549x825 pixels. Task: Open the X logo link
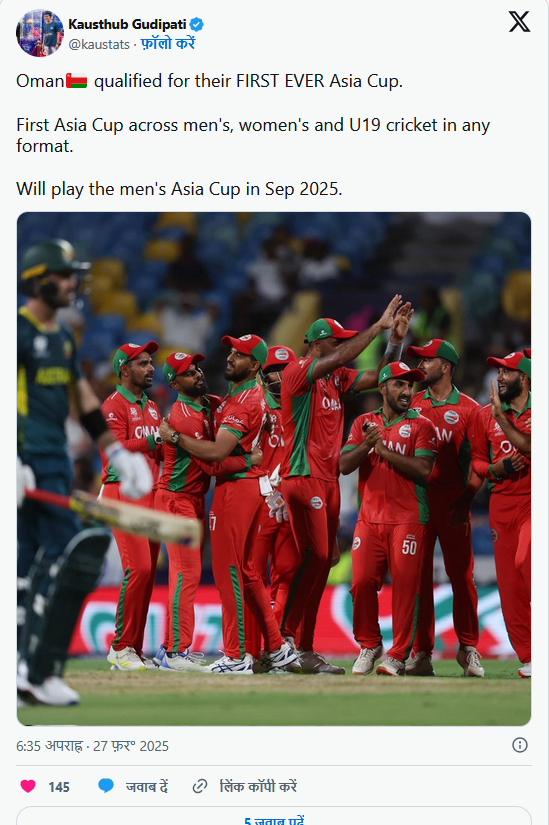coord(519,22)
